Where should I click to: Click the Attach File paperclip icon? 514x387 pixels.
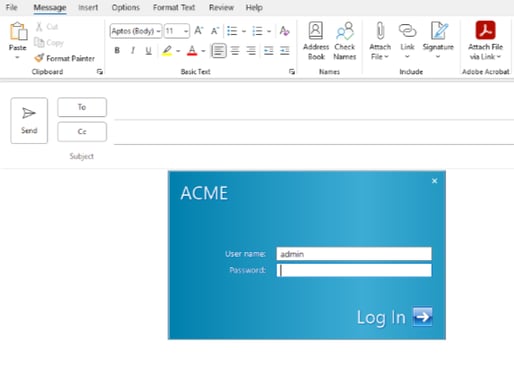click(380, 31)
